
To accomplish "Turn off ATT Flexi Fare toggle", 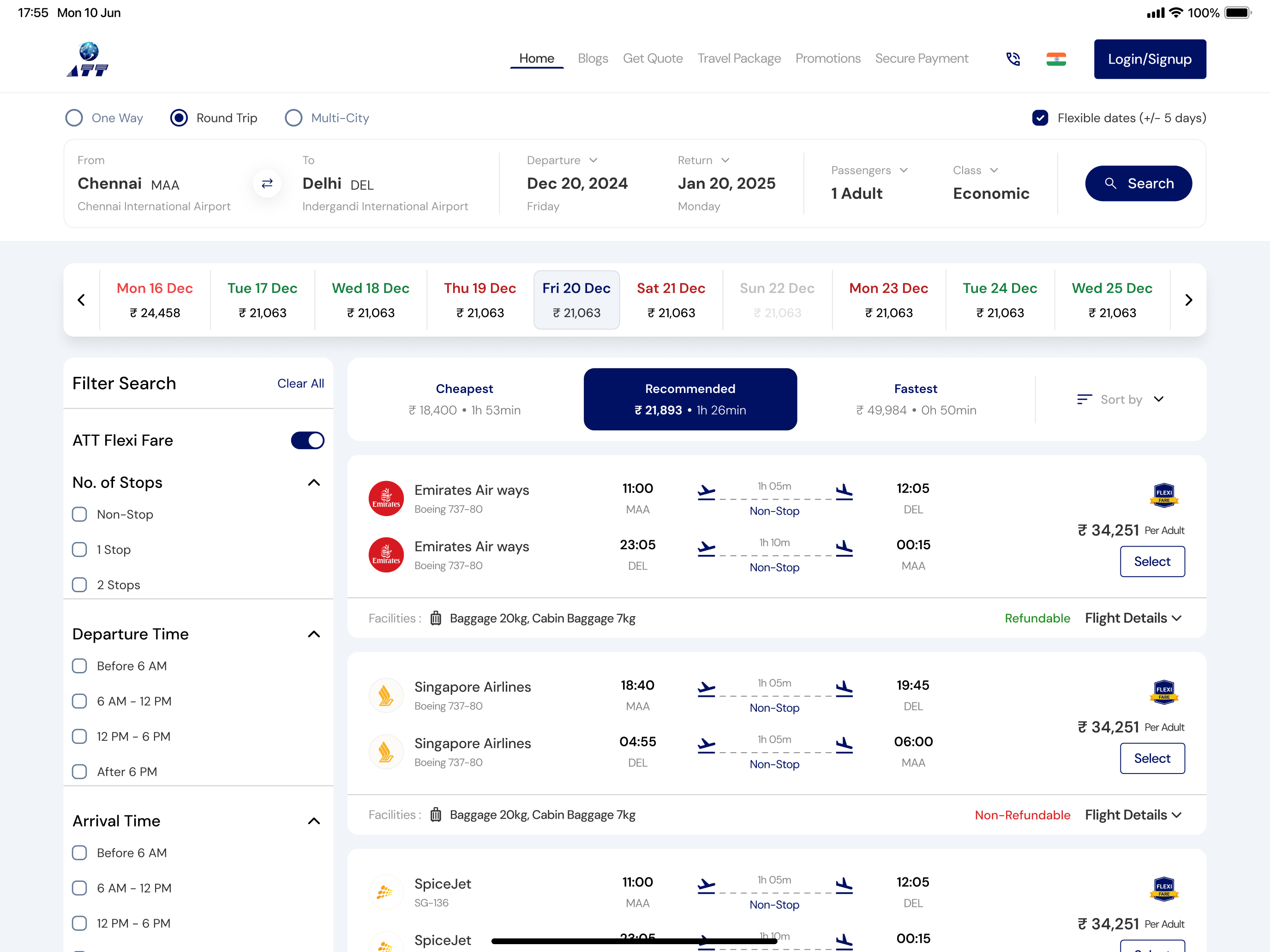I will [308, 440].
